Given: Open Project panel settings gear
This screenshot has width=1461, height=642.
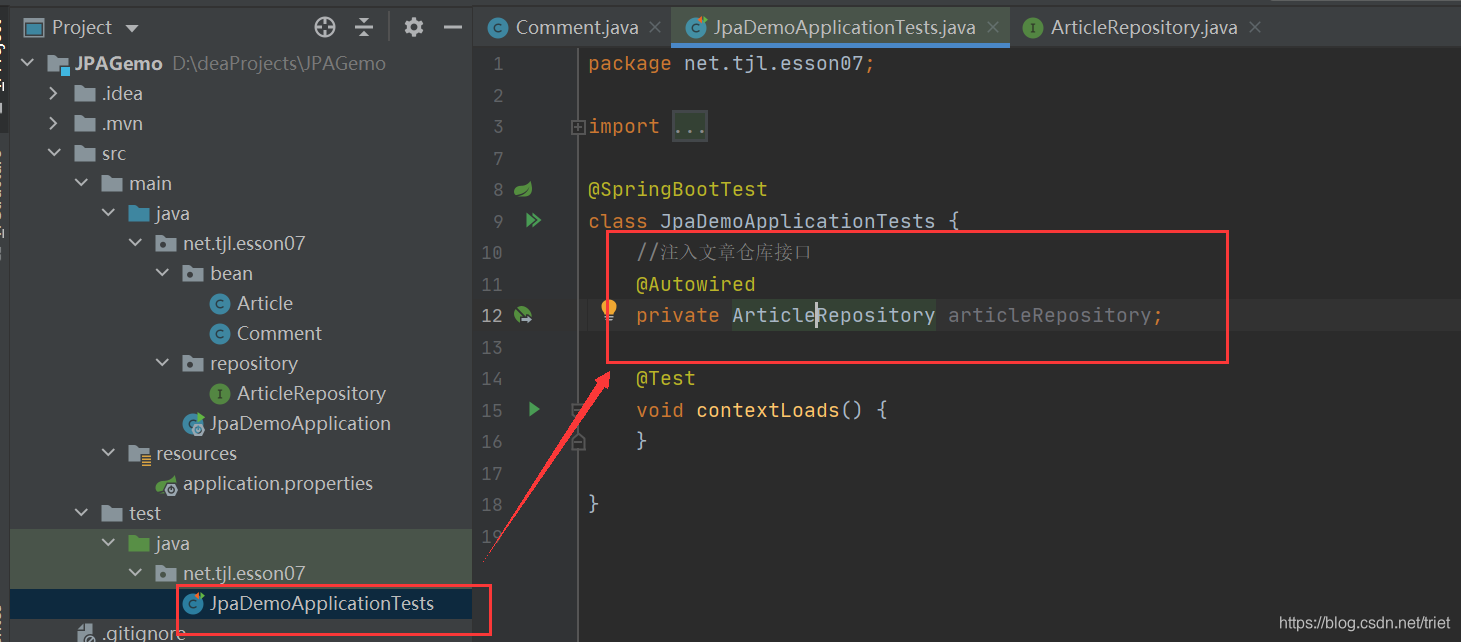Looking at the screenshot, I should pyautogui.click(x=414, y=27).
